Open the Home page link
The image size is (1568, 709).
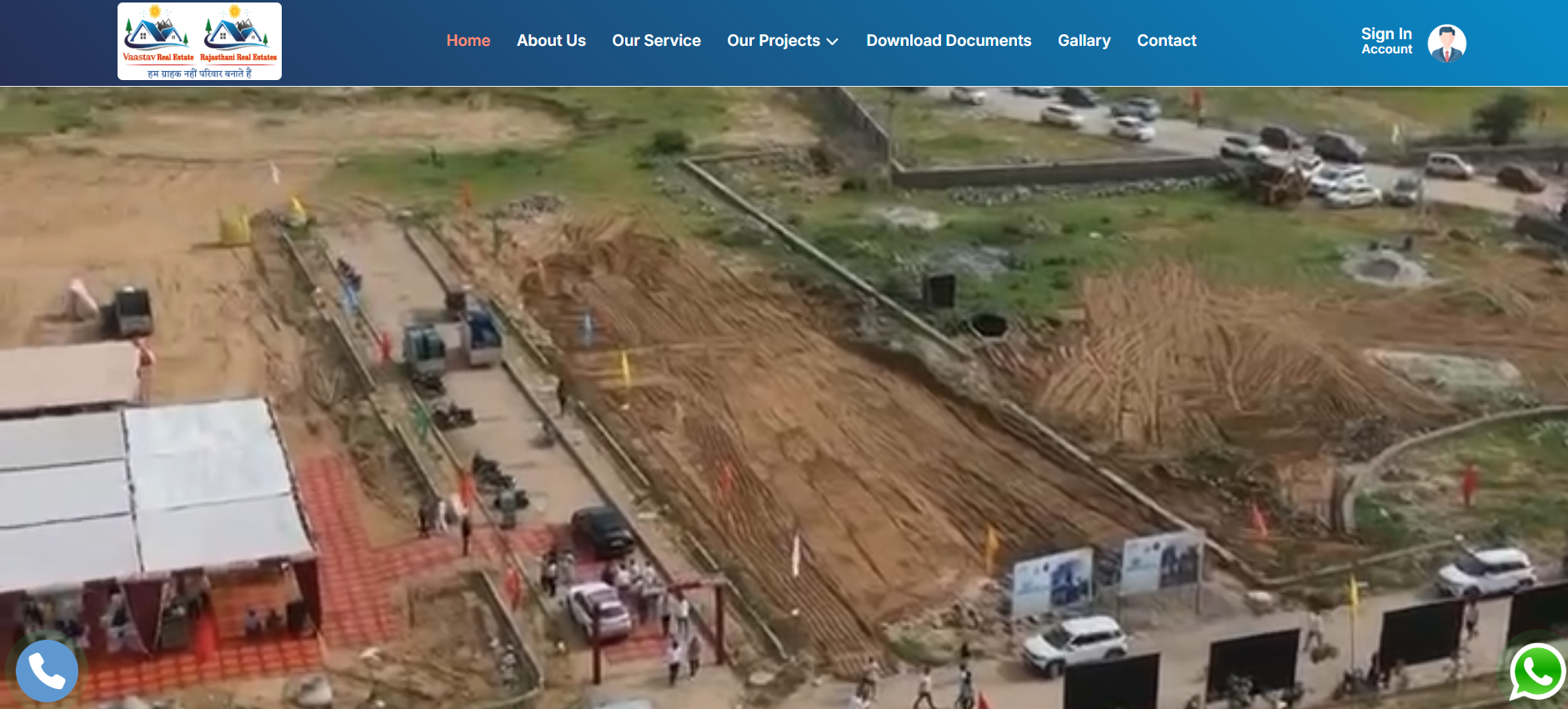click(468, 41)
